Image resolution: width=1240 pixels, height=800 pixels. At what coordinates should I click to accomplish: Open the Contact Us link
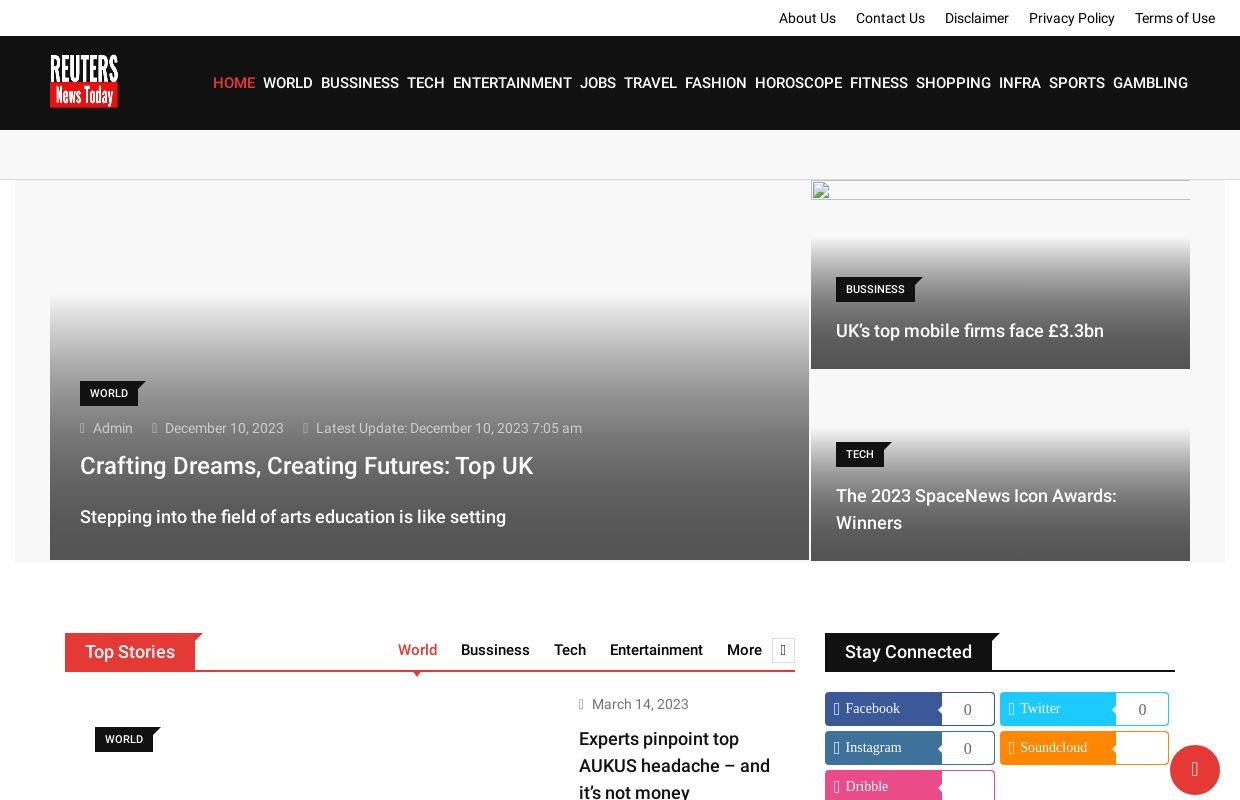(890, 18)
